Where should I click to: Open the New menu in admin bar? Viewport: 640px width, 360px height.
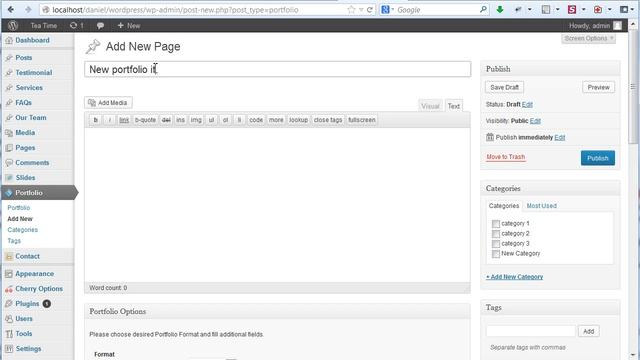point(129,25)
